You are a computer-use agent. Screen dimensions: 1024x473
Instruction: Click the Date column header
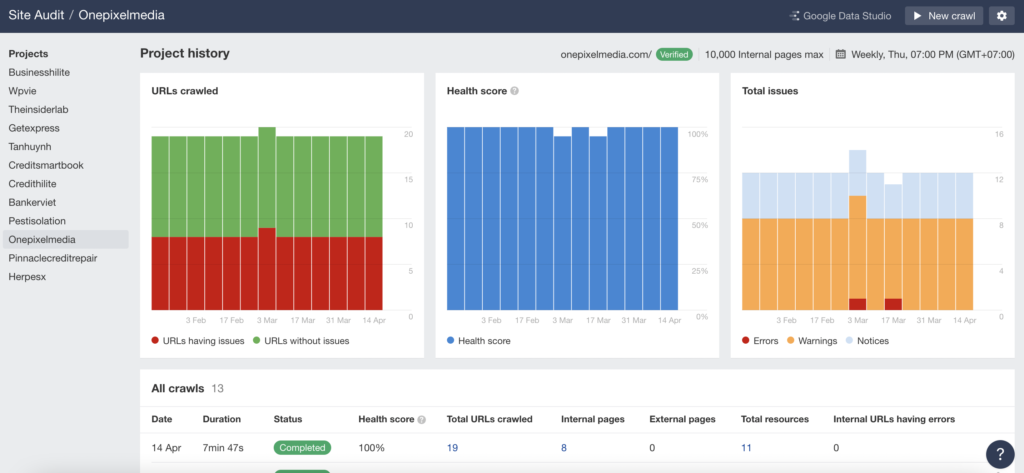click(162, 419)
